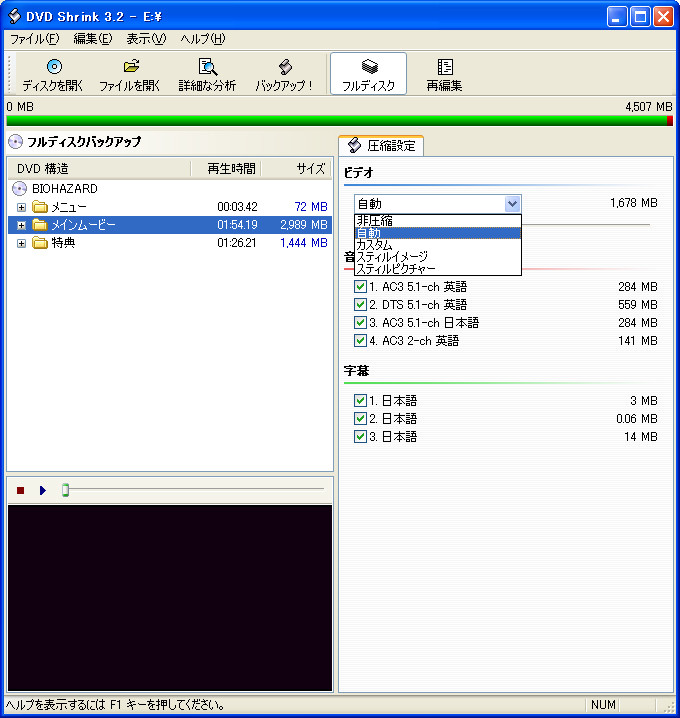Click the 再生時間 column header

coord(226,169)
